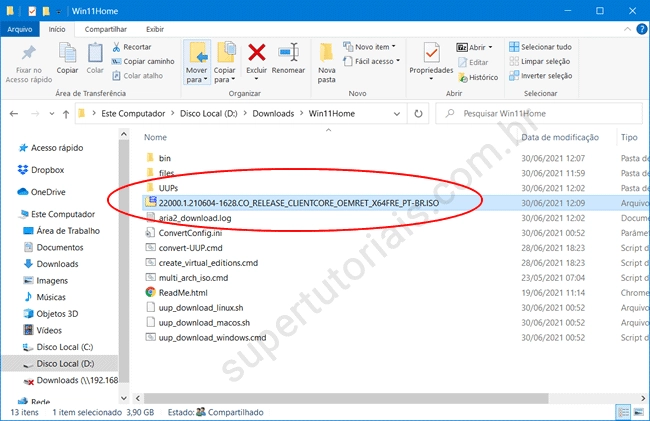Open the Novo item dropdown
Image resolution: width=650 pixels, height=421 pixels.
pos(369,47)
